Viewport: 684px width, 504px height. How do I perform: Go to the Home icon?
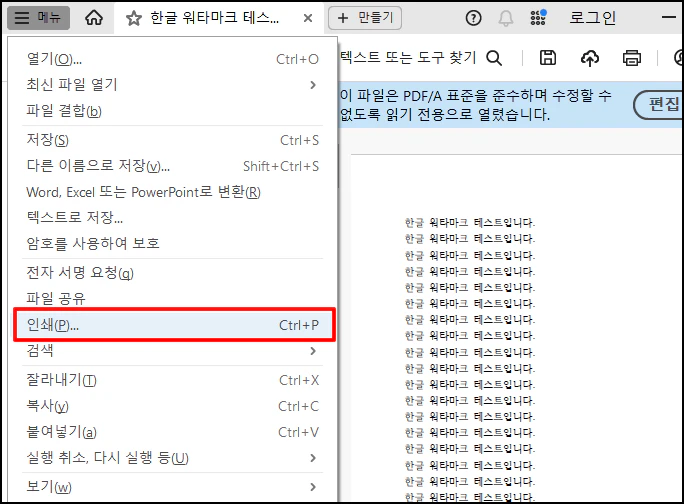(x=94, y=18)
